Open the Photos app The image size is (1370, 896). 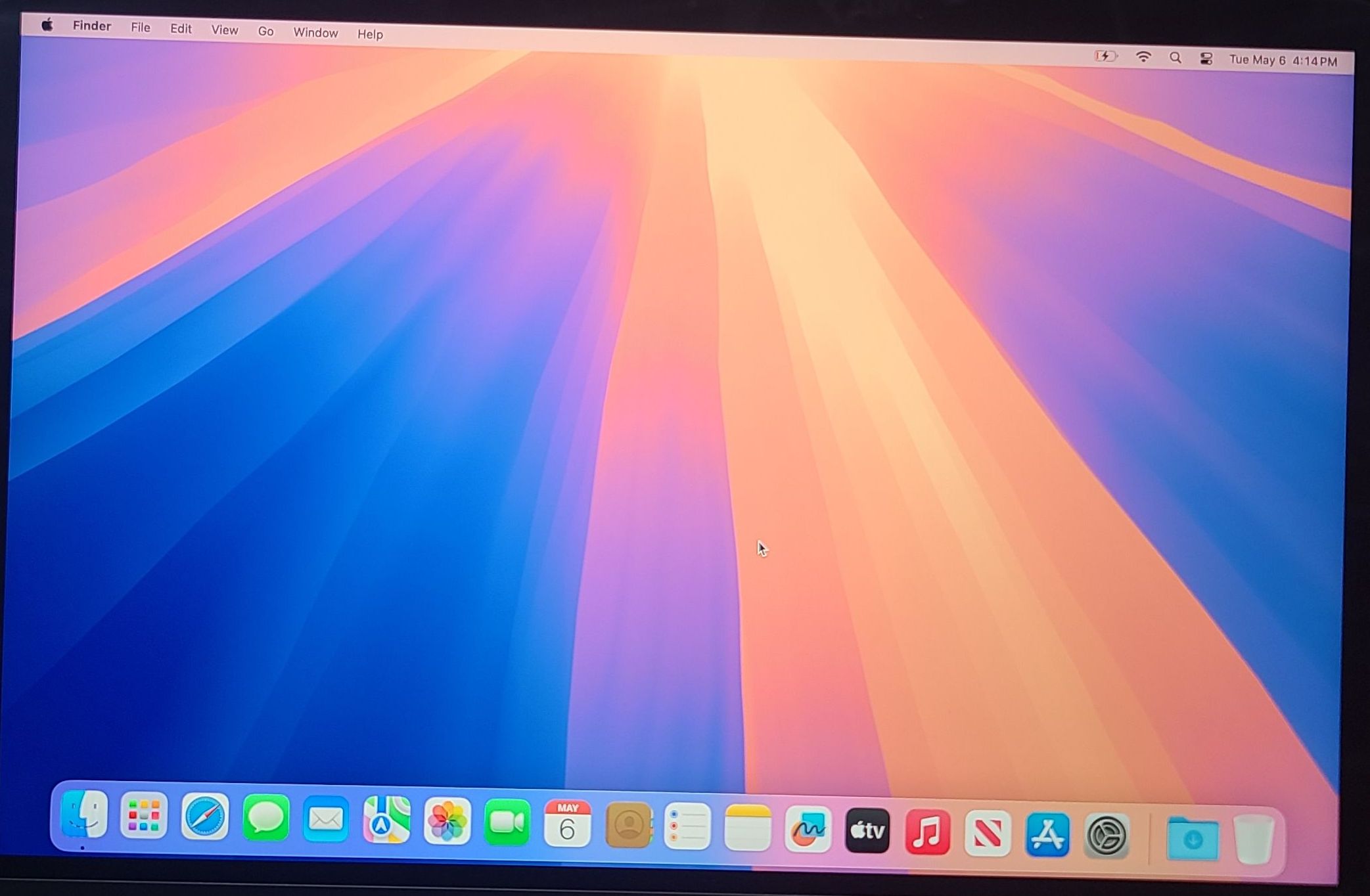[x=447, y=821]
